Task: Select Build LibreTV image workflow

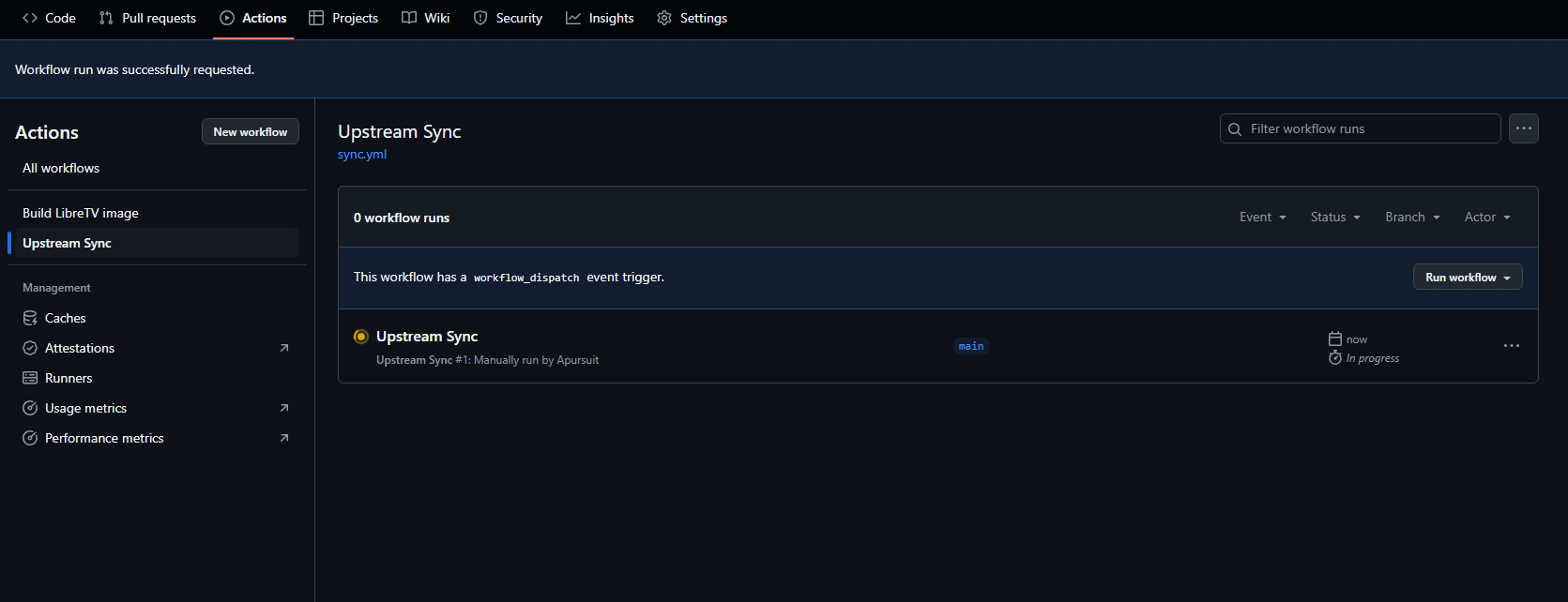Action: pyautogui.click(x=81, y=213)
